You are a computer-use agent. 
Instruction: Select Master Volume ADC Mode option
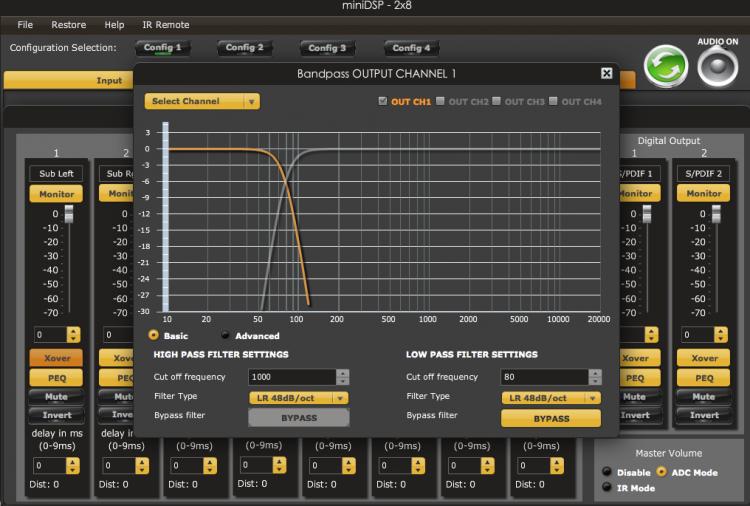pos(662,472)
